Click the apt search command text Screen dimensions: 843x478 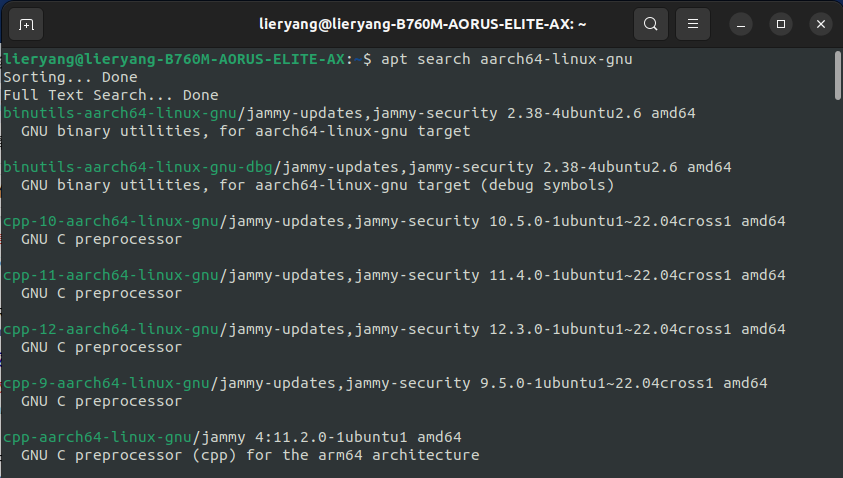point(506,59)
